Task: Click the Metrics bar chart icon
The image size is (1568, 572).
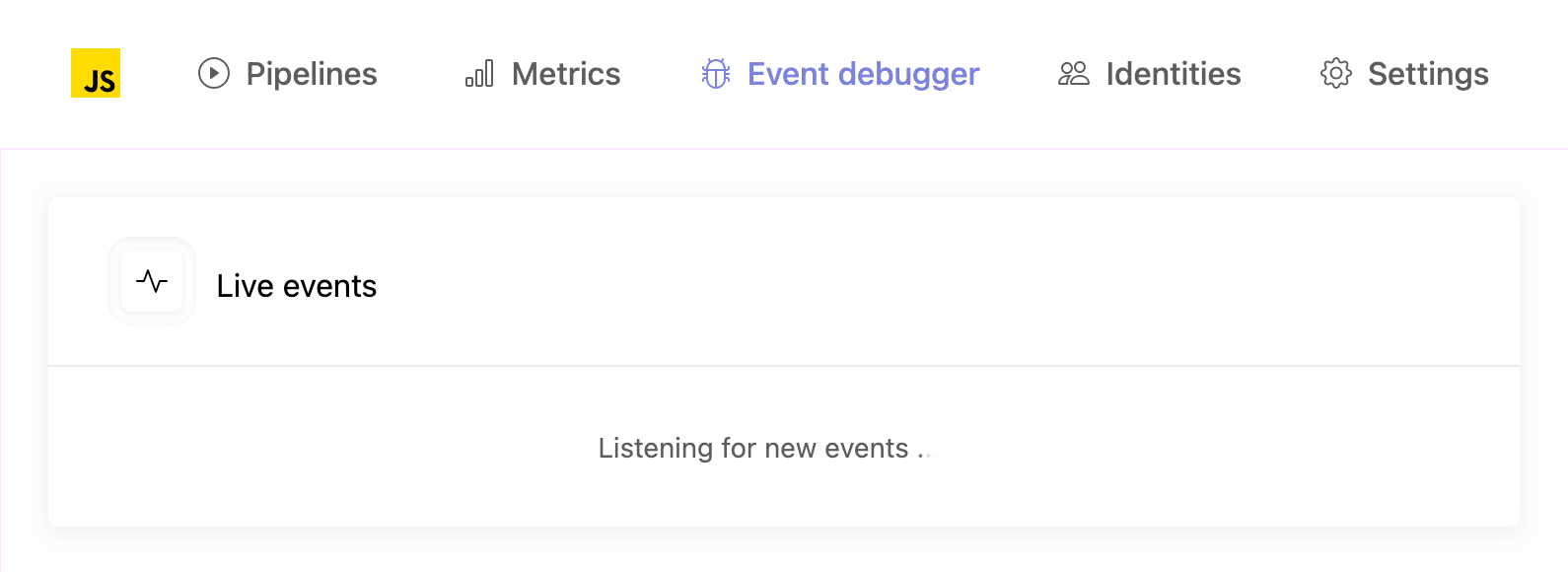Action: point(479,73)
